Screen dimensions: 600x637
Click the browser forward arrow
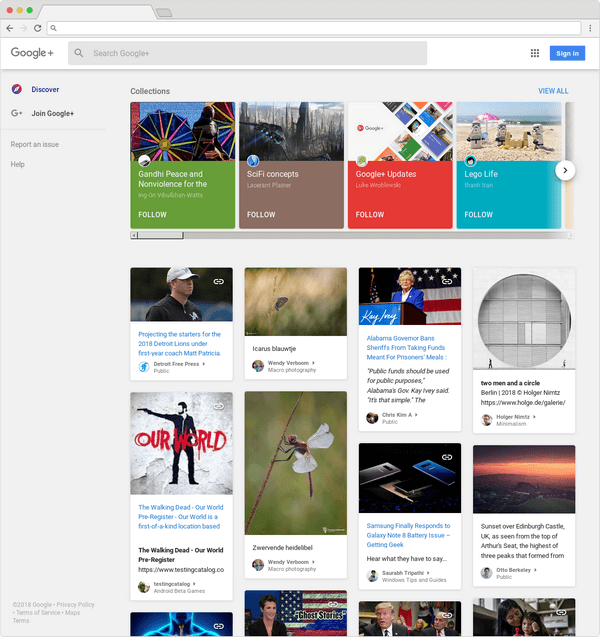pyautogui.click(x=24, y=28)
